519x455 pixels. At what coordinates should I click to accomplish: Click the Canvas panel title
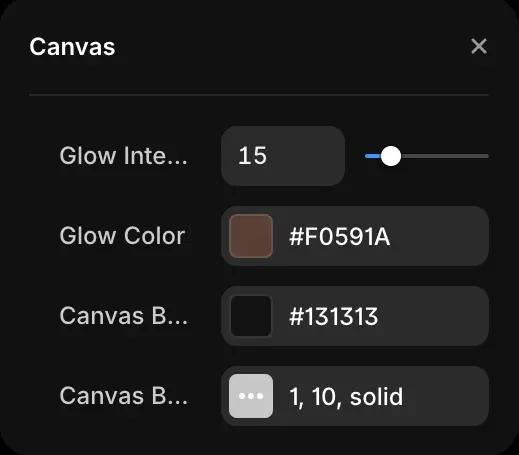72,46
